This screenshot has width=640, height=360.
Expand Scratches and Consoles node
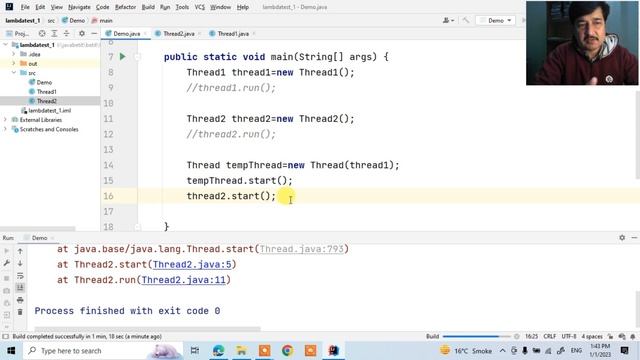[5, 129]
